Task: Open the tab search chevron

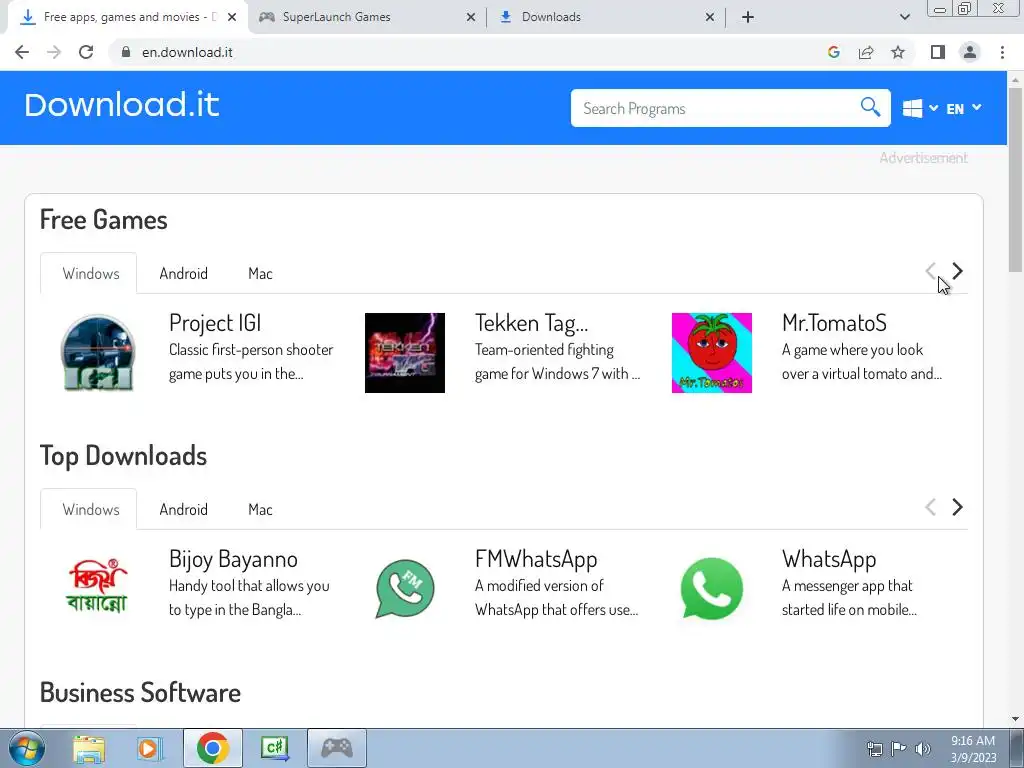Action: [x=904, y=17]
